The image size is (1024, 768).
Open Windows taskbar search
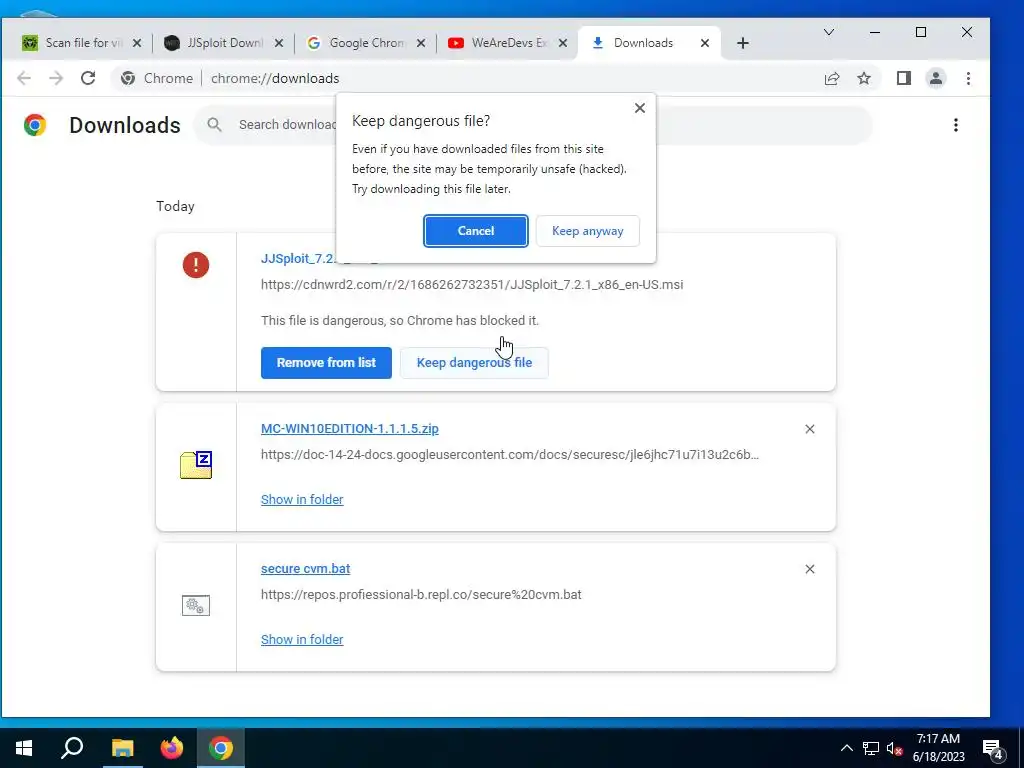click(72, 748)
